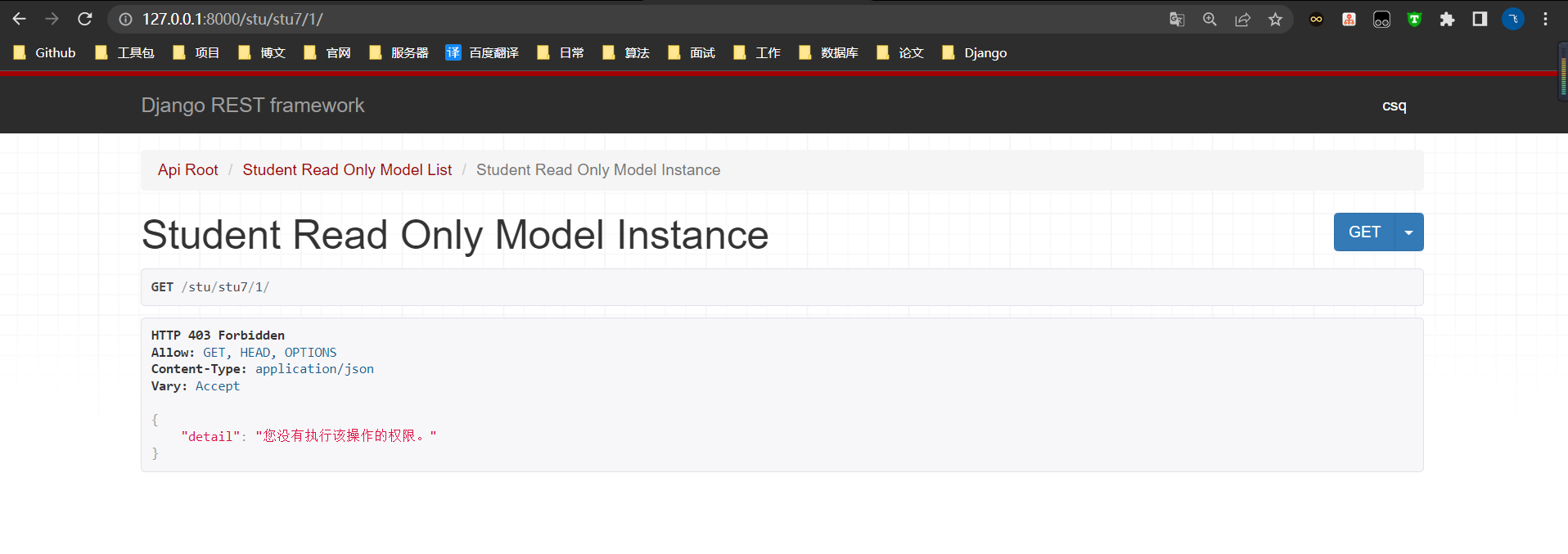Image resolution: width=1568 pixels, height=554 pixels.
Task: Open the Chrome profile avatar
Action: click(1513, 19)
